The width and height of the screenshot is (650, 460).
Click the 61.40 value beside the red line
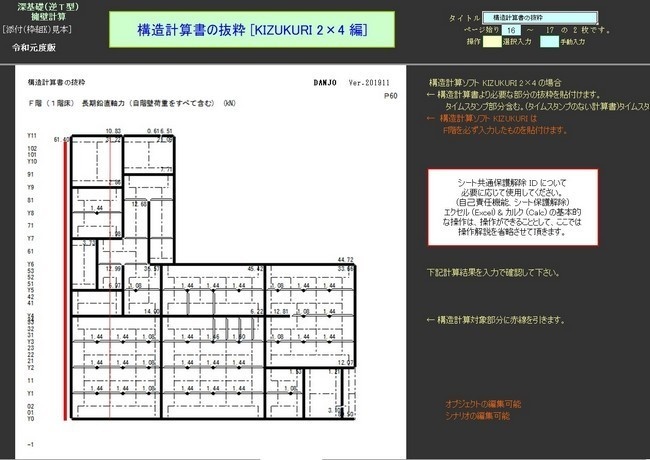(61, 140)
